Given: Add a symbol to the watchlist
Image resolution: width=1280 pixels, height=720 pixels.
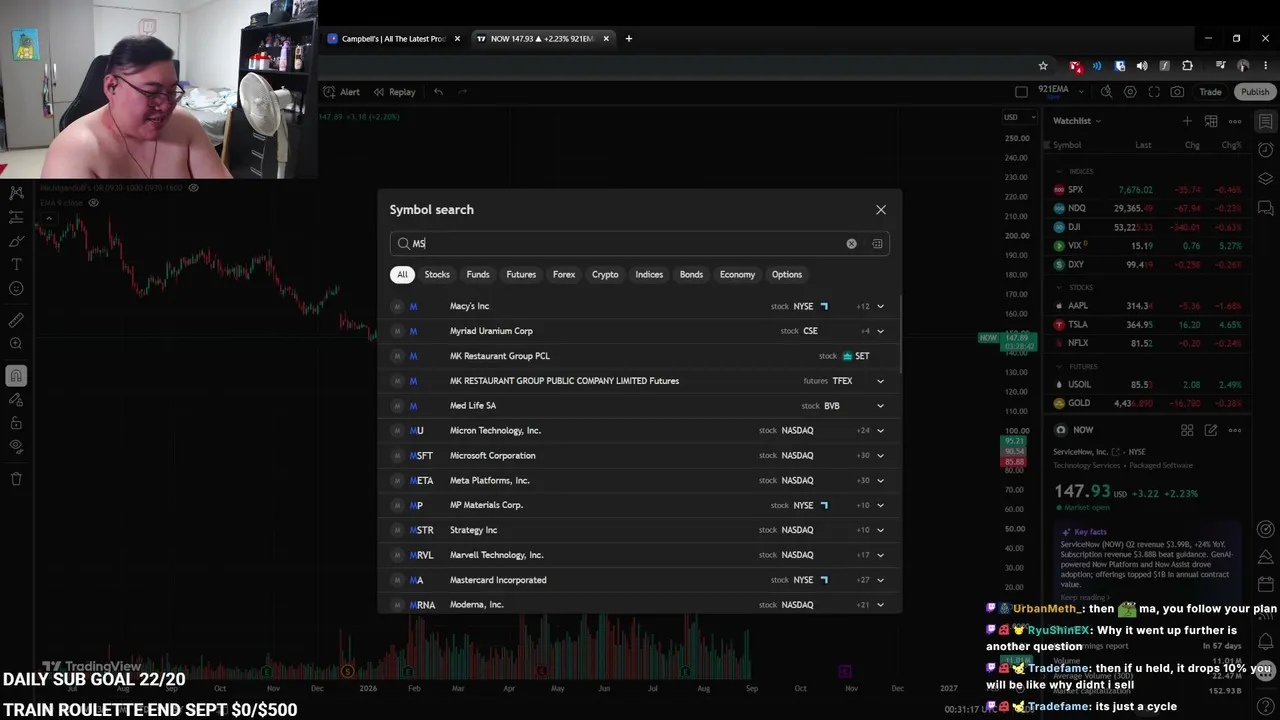Looking at the screenshot, I should click(x=1187, y=121).
